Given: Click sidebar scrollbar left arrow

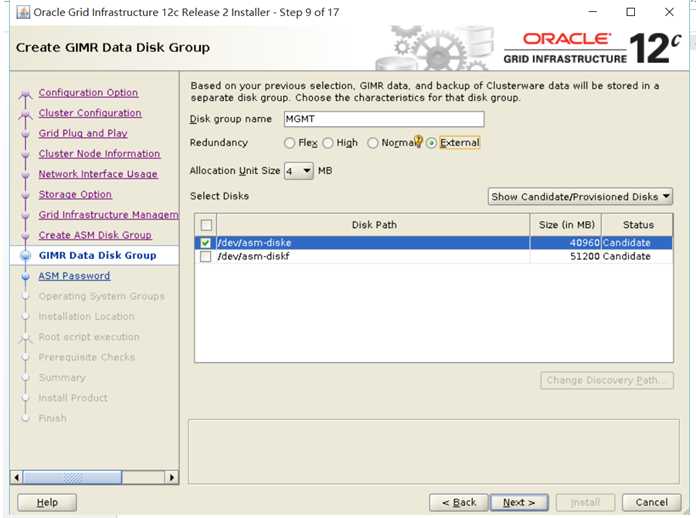Looking at the screenshot, I should point(16,478).
